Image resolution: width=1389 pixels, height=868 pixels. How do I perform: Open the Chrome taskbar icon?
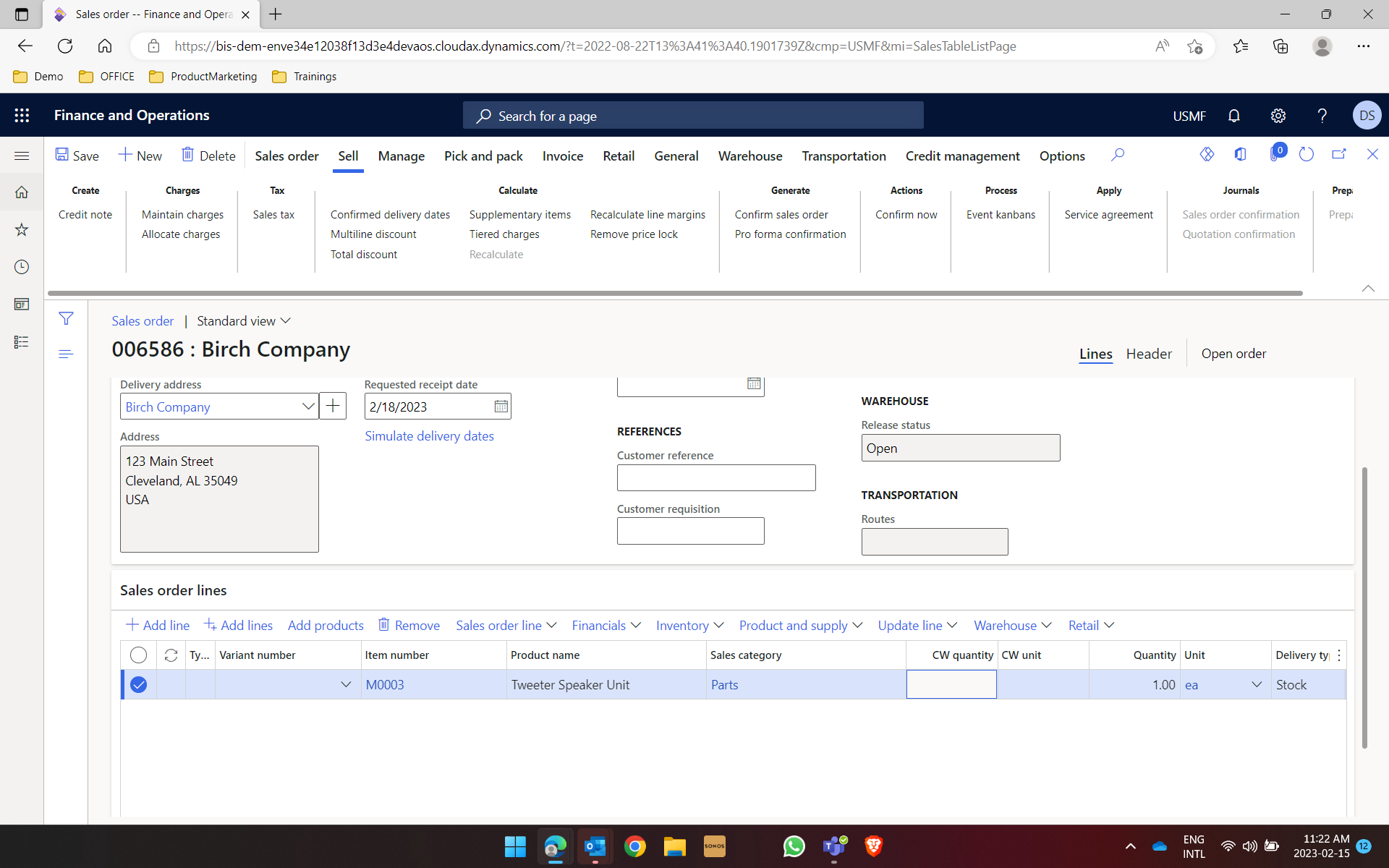click(634, 846)
